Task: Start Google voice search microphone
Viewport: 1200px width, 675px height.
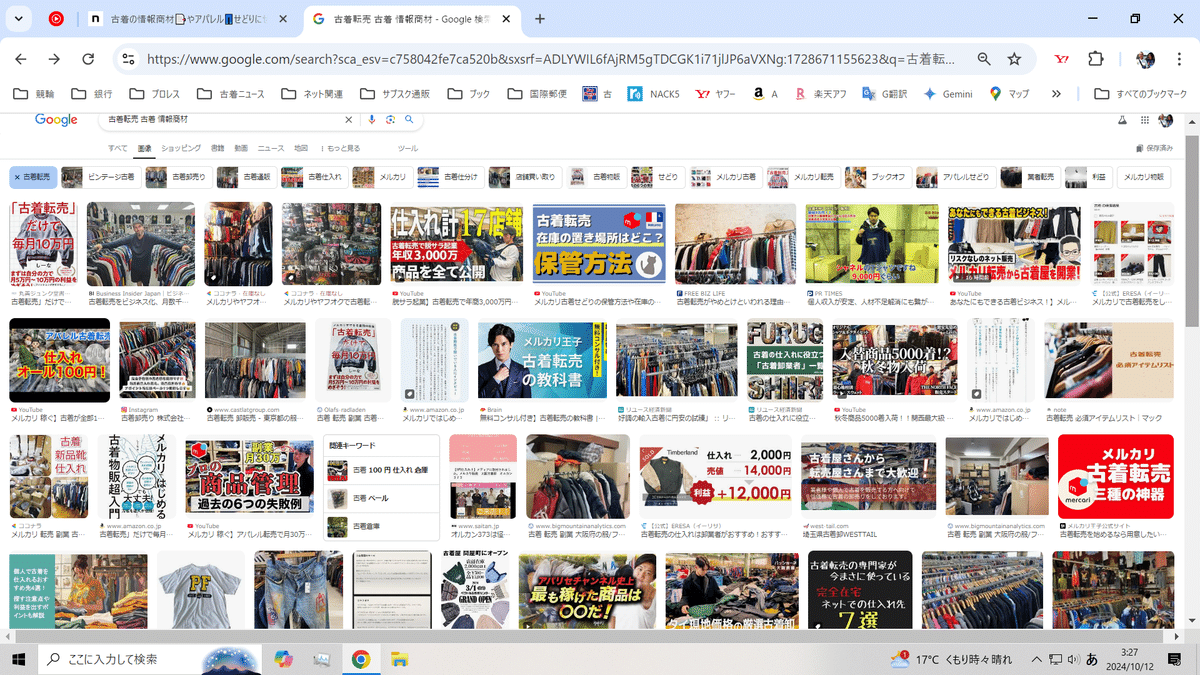Action: point(372,119)
